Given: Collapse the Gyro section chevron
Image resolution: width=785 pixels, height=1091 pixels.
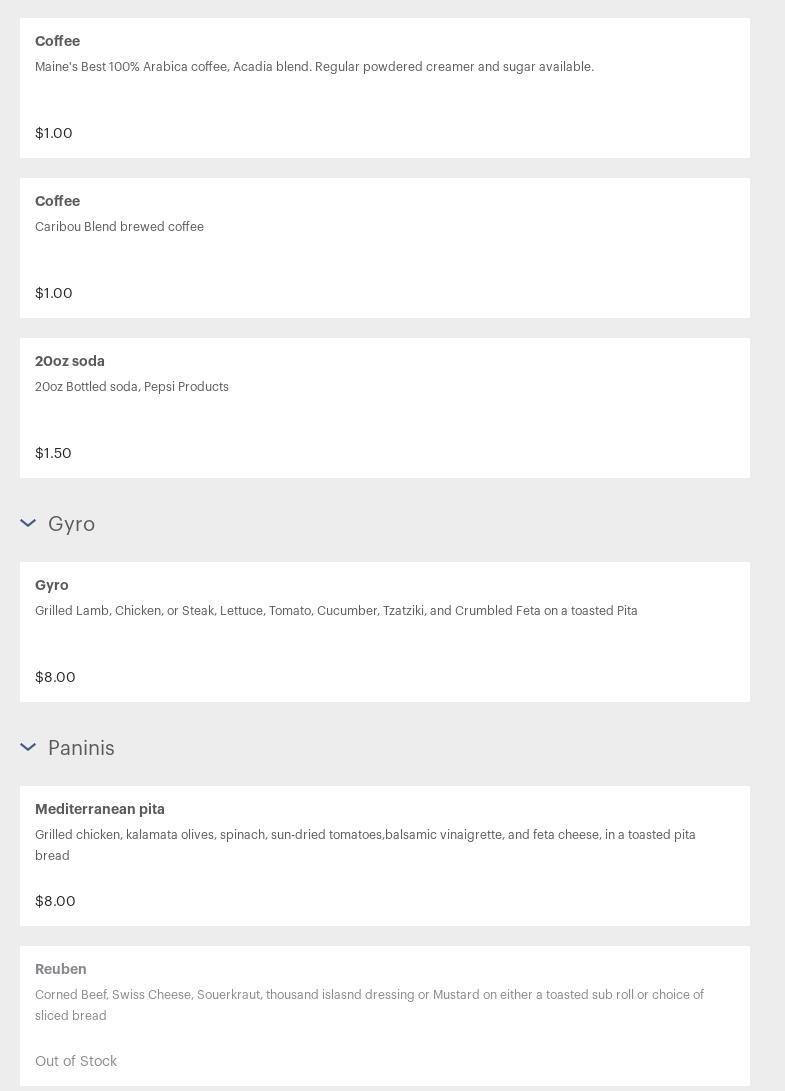Looking at the screenshot, I should [28, 523].
